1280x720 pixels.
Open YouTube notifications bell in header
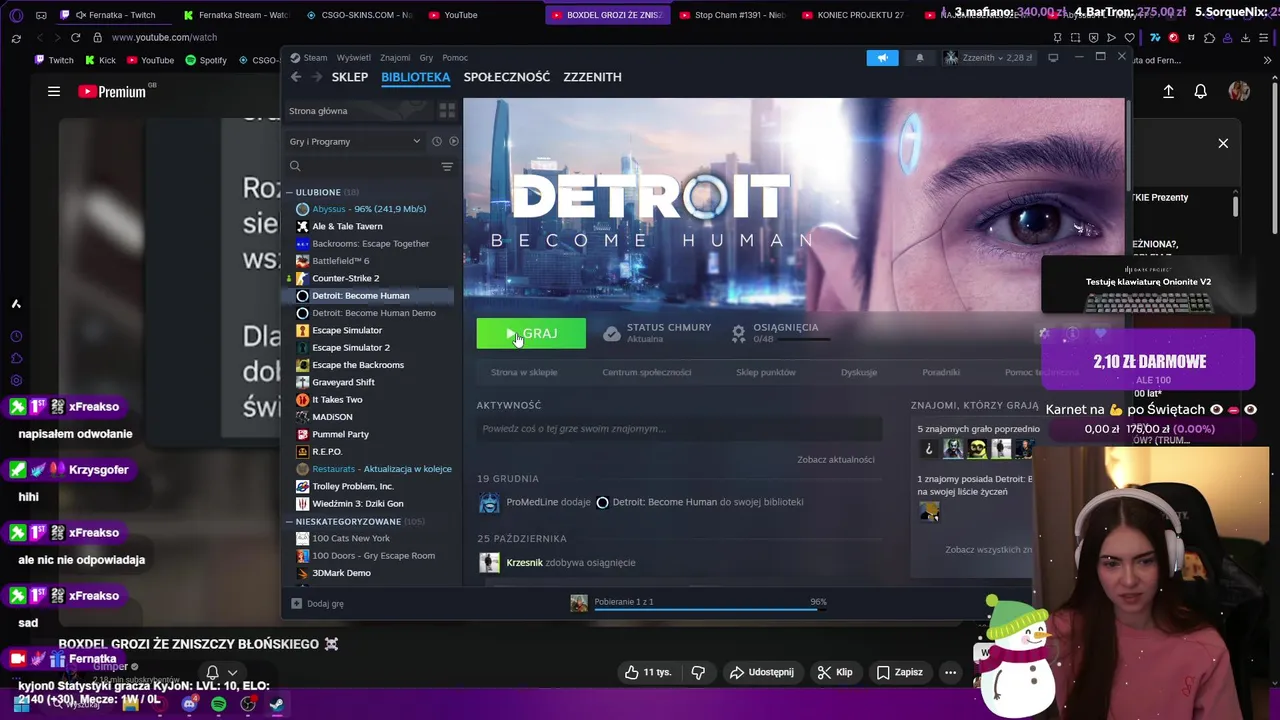click(1200, 91)
